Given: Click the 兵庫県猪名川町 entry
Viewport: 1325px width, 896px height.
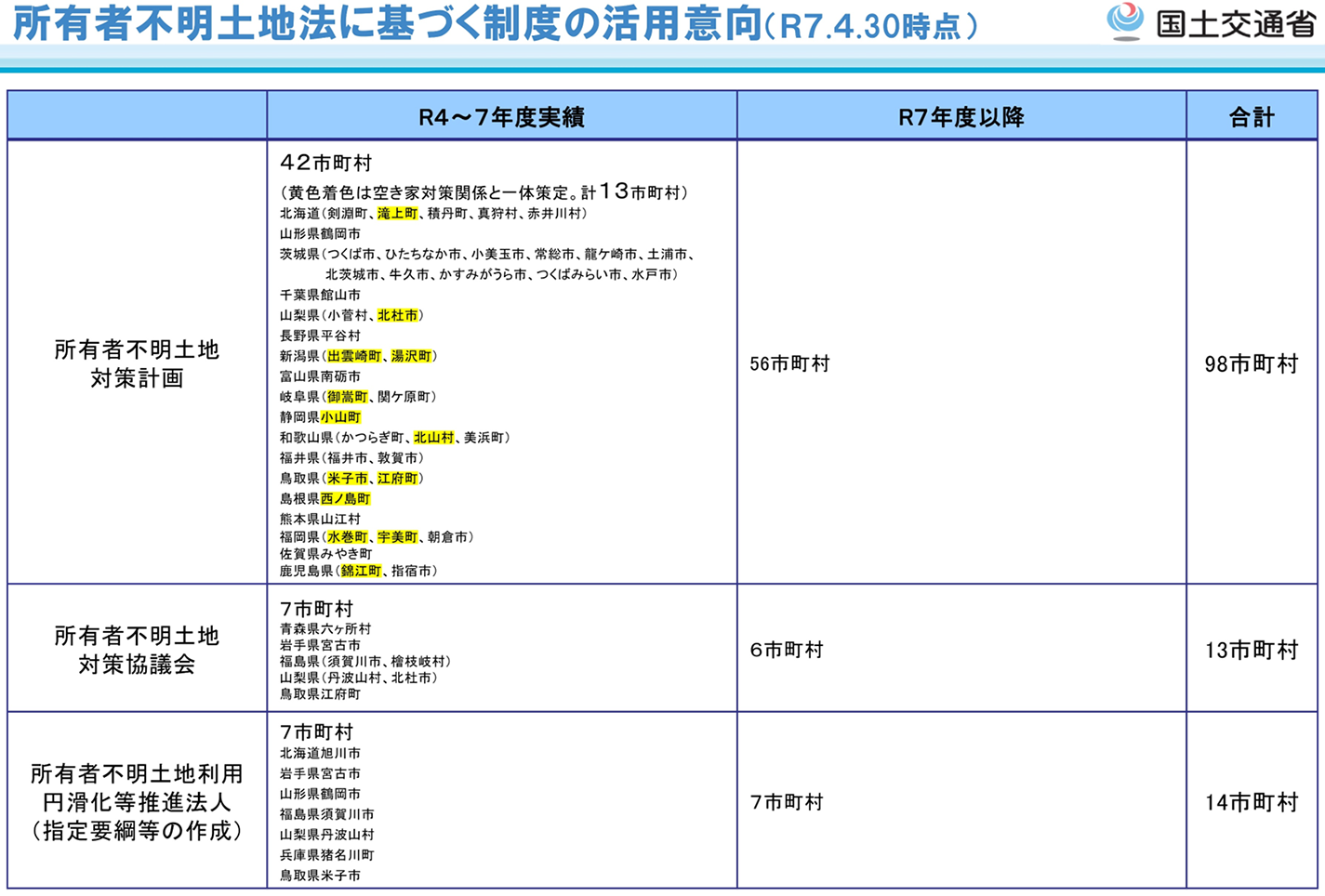Looking at the screenshot, I should [x=326, y=855].
